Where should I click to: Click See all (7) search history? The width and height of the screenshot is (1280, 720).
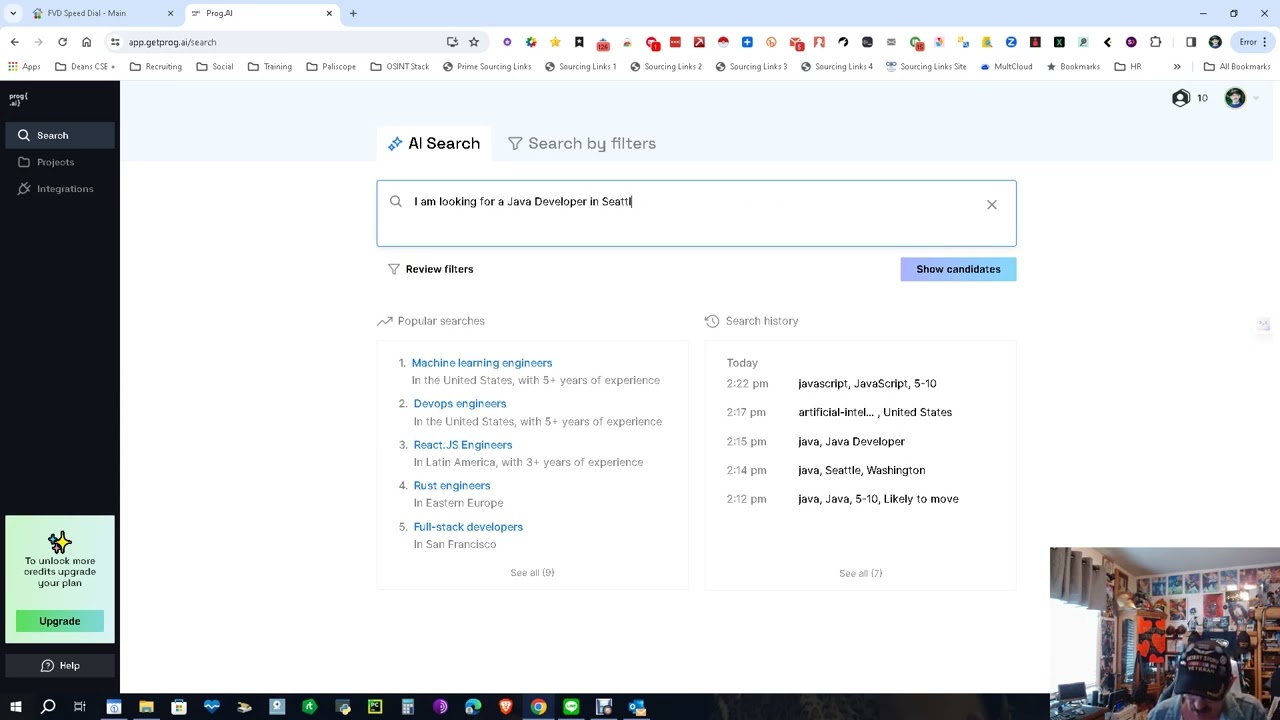pos(860,574)
